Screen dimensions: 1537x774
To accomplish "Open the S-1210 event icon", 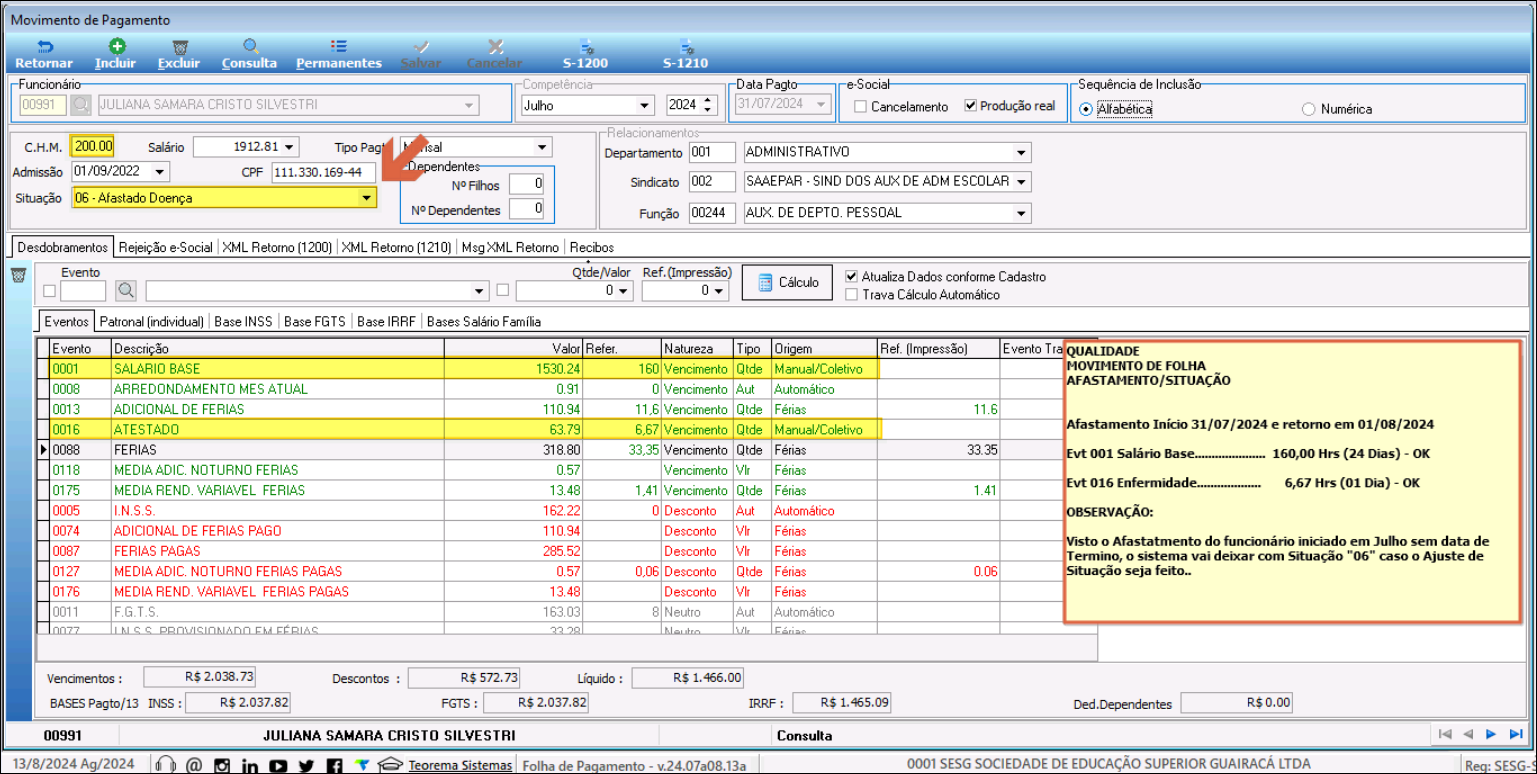I will pos(686,46).
